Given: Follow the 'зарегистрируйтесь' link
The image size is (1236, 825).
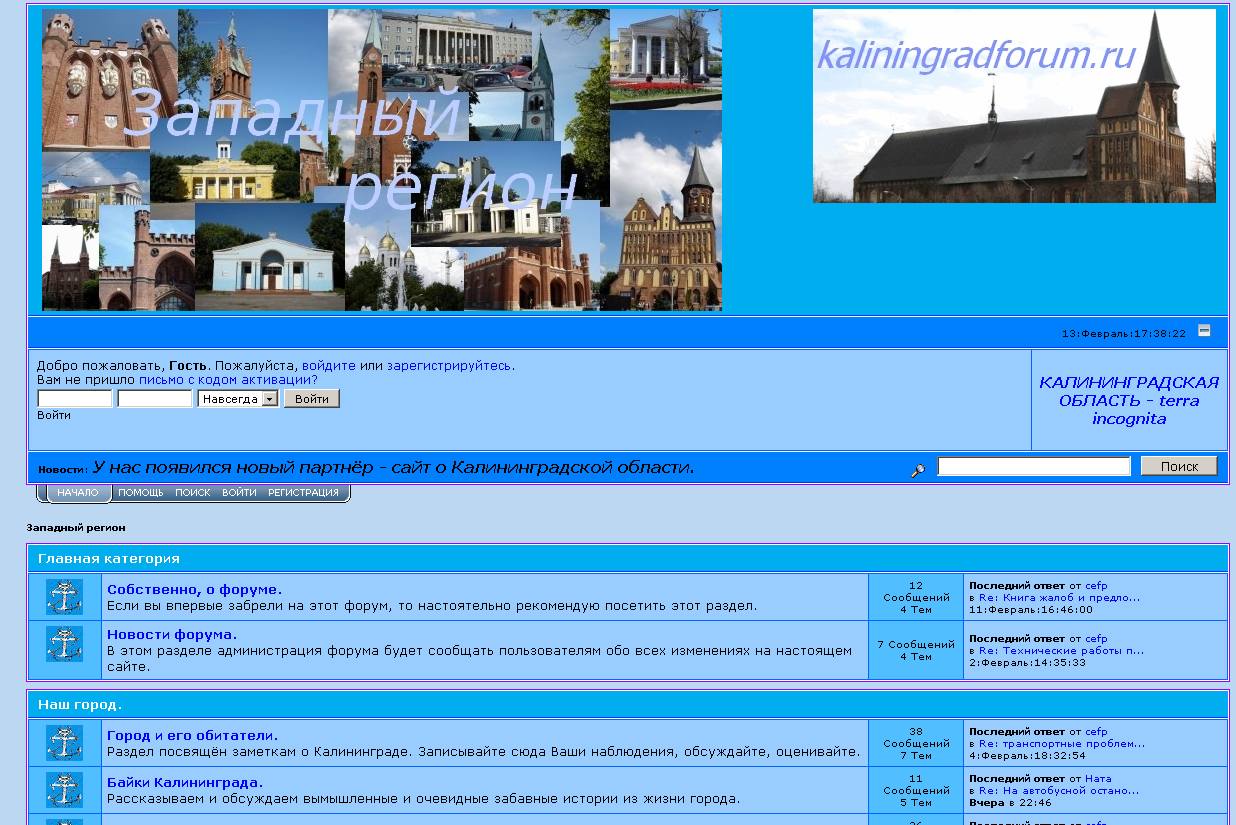Looking at the screenshot, I should point(449,366).
